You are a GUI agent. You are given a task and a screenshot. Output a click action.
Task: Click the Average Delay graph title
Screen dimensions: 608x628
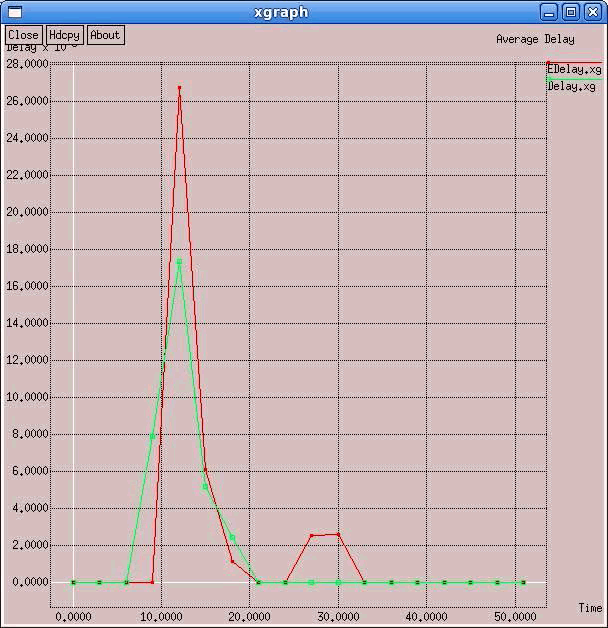tap(535, 40)
